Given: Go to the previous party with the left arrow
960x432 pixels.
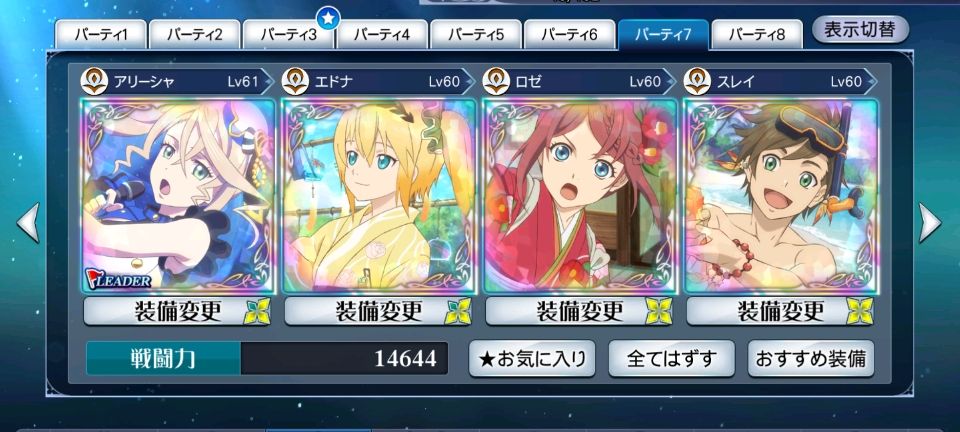Looking at the screenshot, I should tap(28, 223).
